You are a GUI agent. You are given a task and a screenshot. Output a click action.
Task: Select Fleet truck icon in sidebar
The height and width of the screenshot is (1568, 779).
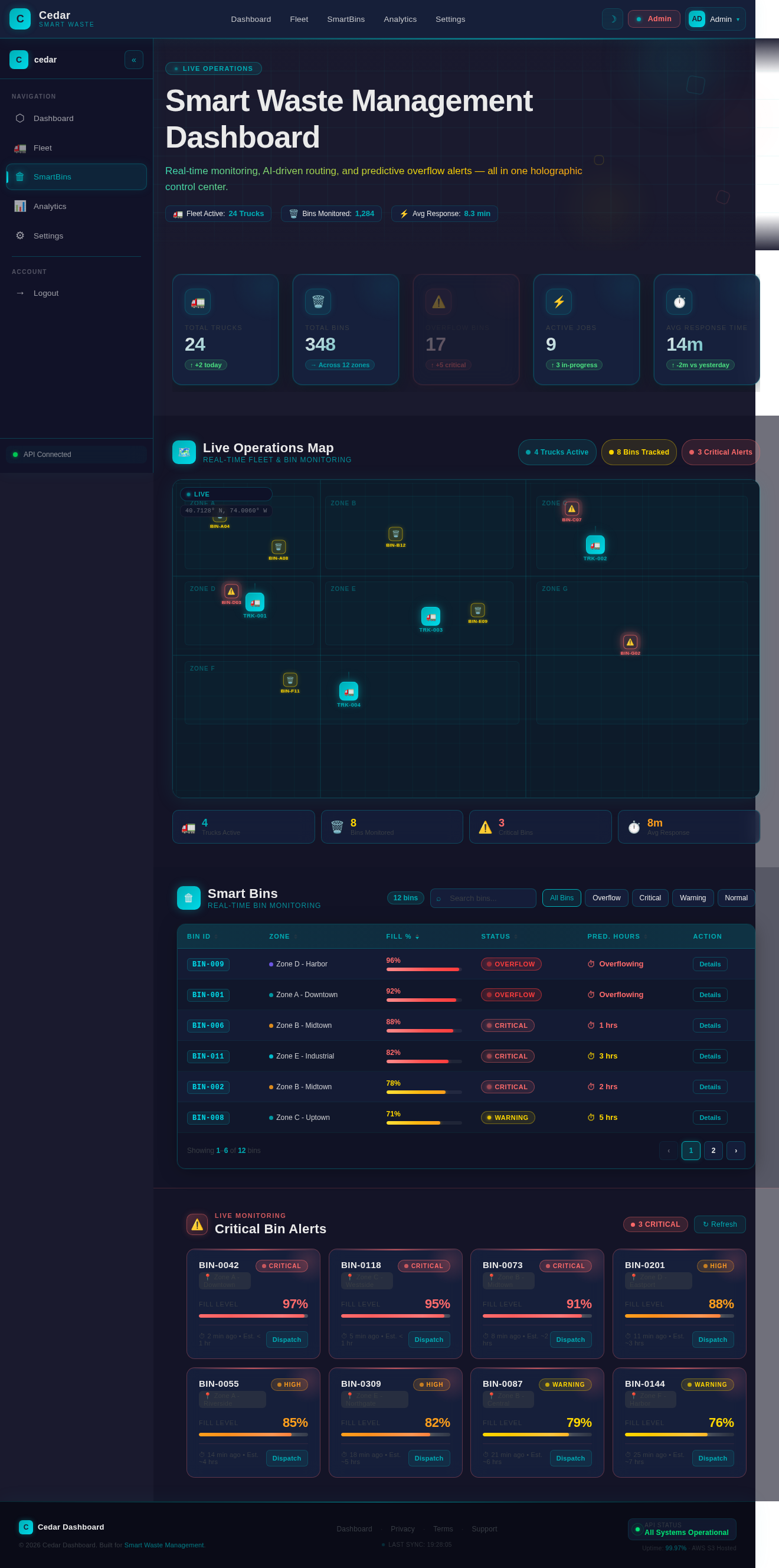tap(20, 148)
